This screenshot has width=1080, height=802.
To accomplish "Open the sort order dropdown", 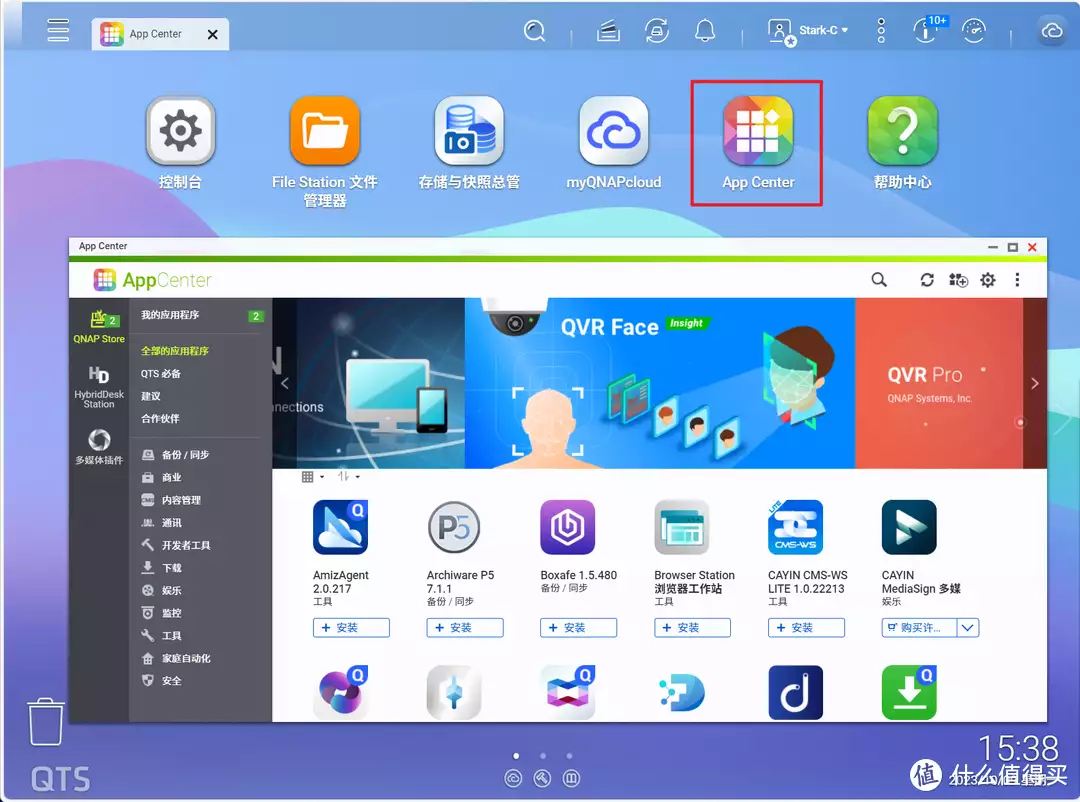I will coord(349,476).
